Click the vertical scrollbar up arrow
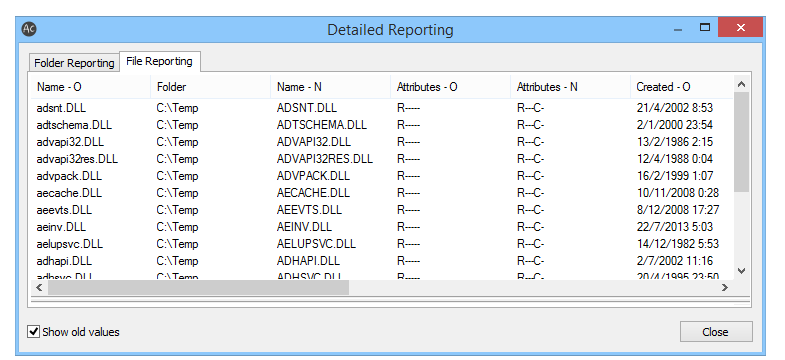Viewport: 785px width, 360px height. click(741, 83)
